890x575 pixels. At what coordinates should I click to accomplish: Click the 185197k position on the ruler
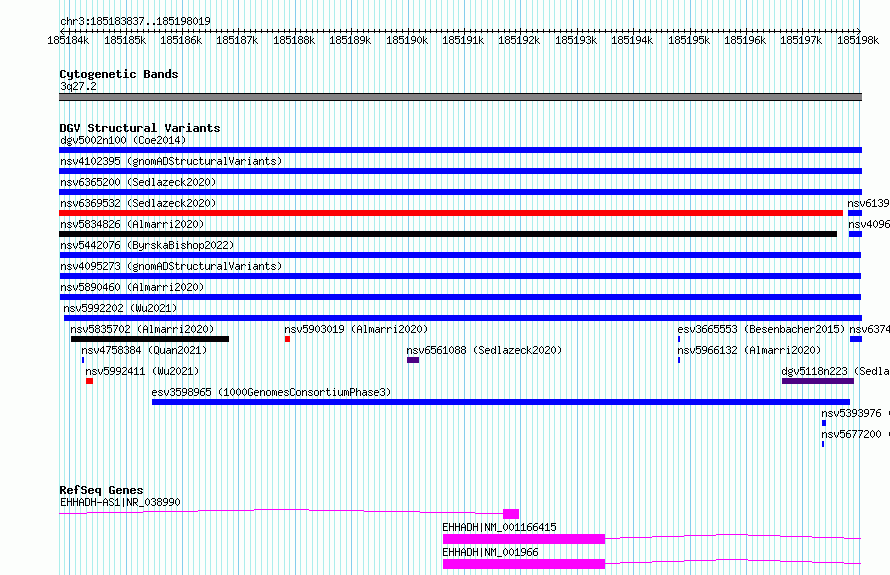(801, 40)
